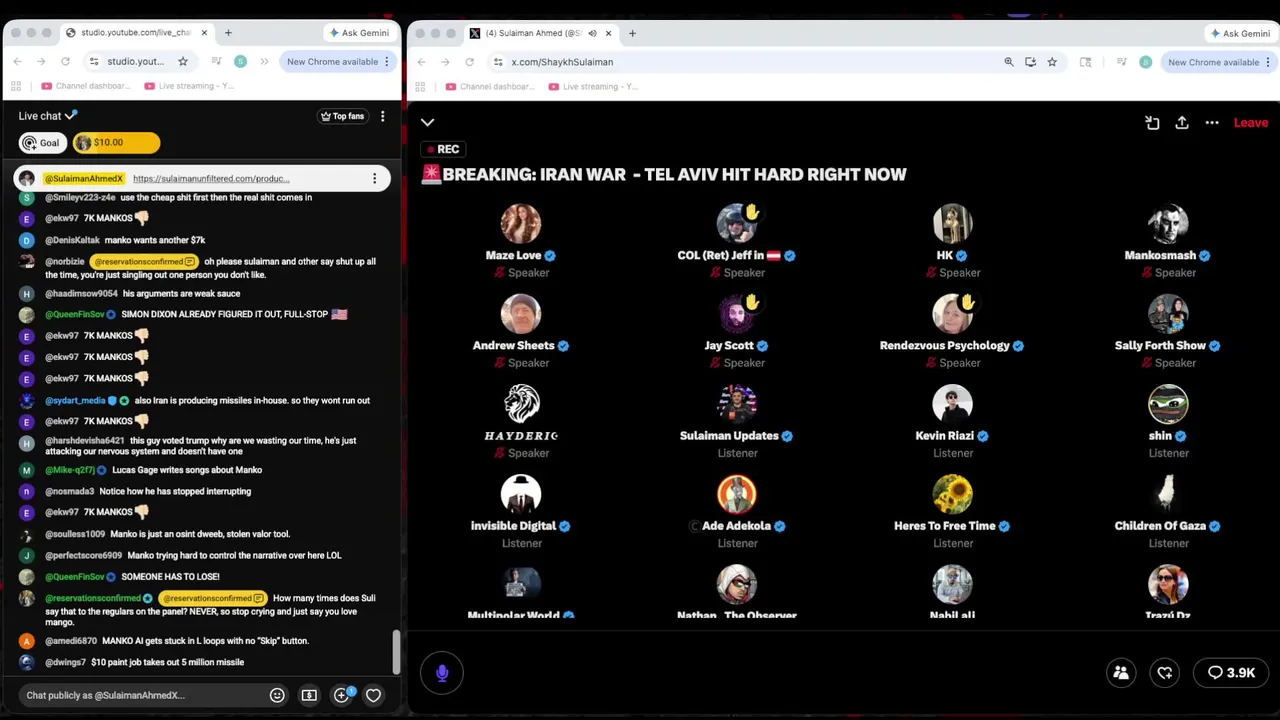Mute the X tab via speaker icon
Image resolution: width=1280 pixels, height=720 pixels.
click(592, 33)
